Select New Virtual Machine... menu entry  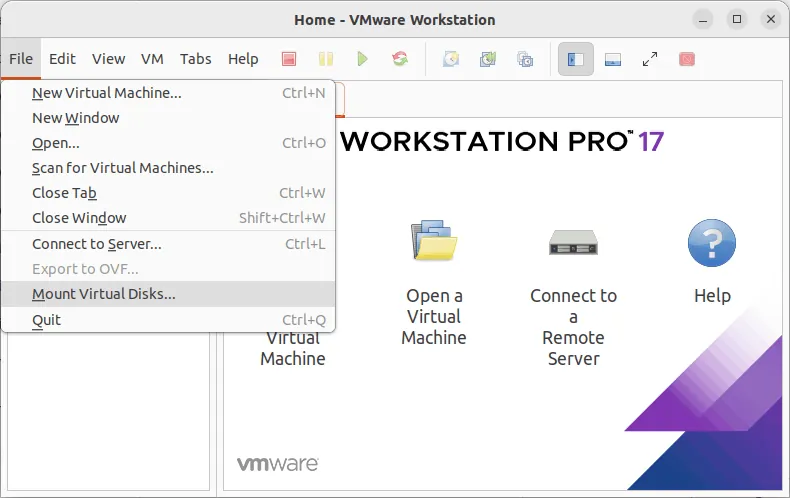click(x=168, y=93)
